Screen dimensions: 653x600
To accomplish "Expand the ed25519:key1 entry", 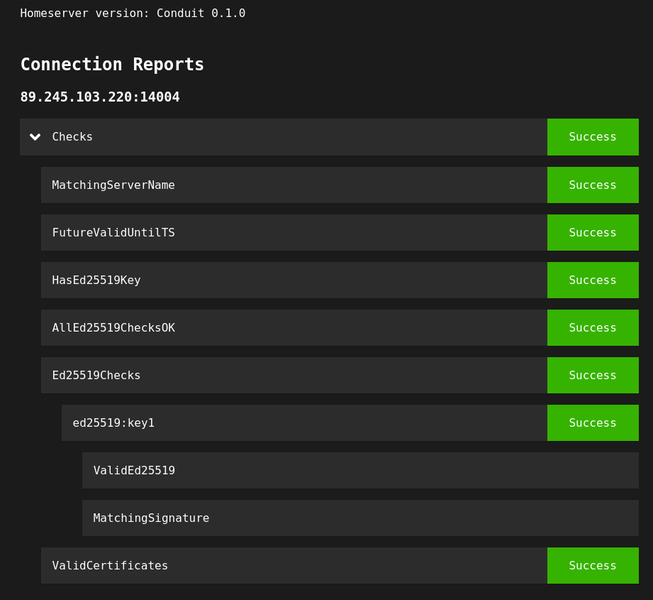I will point(113,423).
